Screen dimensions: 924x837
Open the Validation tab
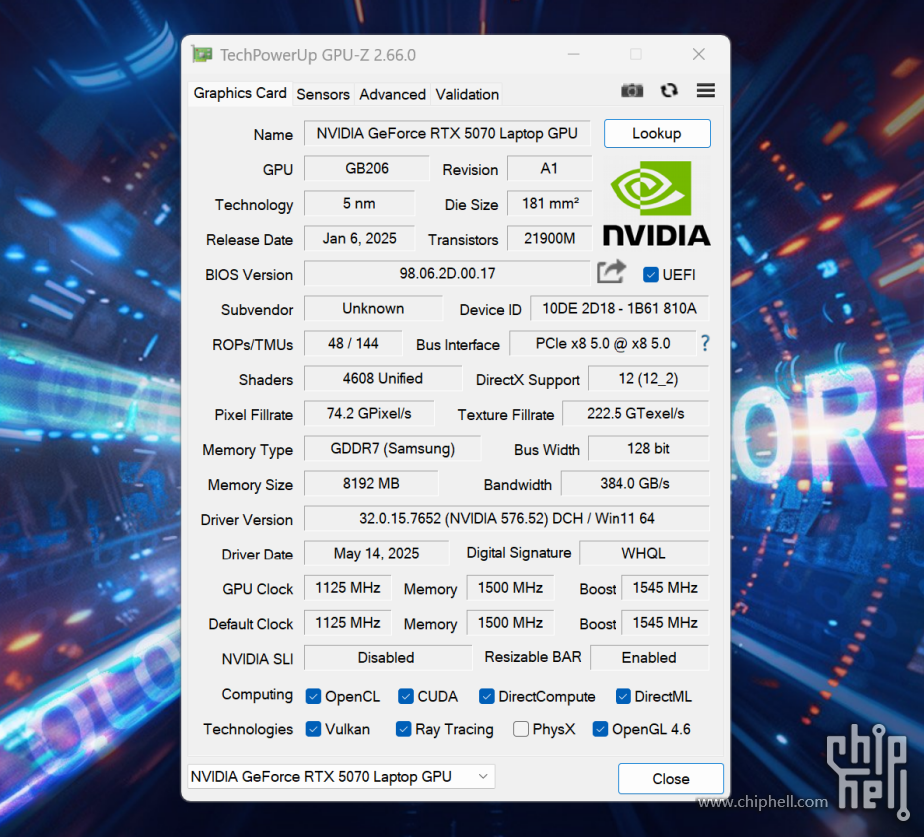[467, 94]
